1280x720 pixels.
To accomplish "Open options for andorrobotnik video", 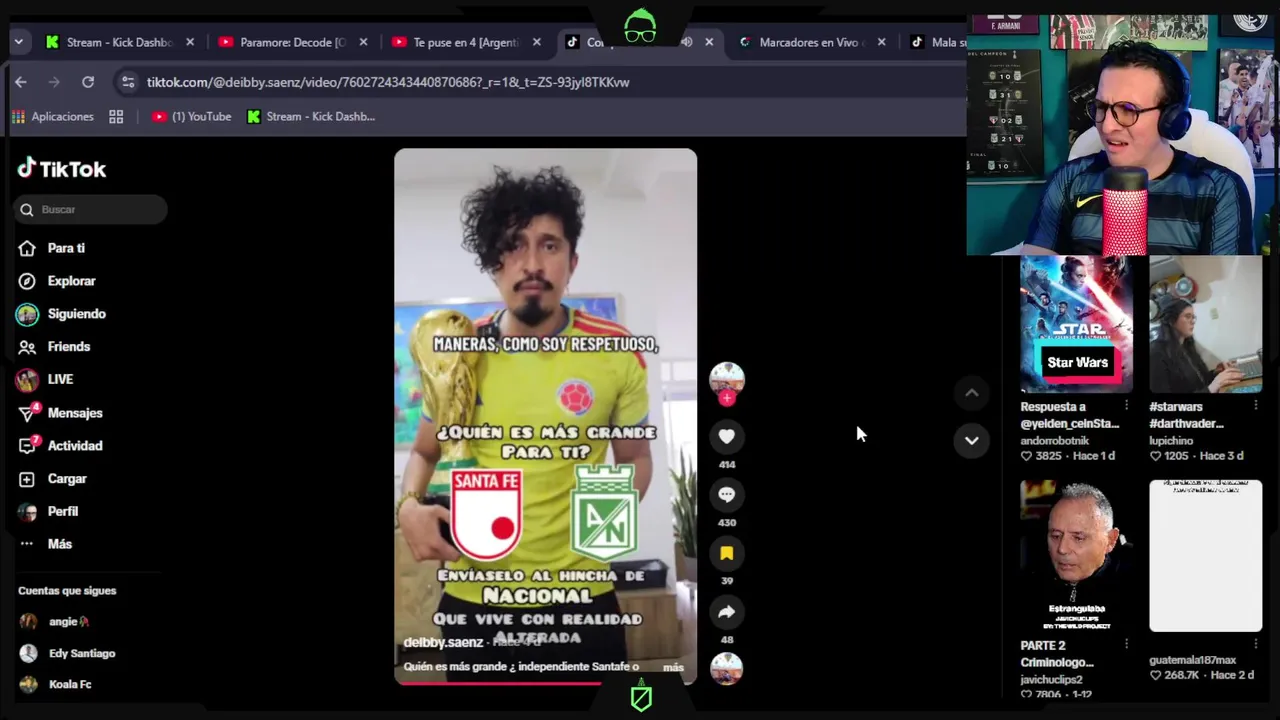I will pyautogui.click(x=1127, y=406).
